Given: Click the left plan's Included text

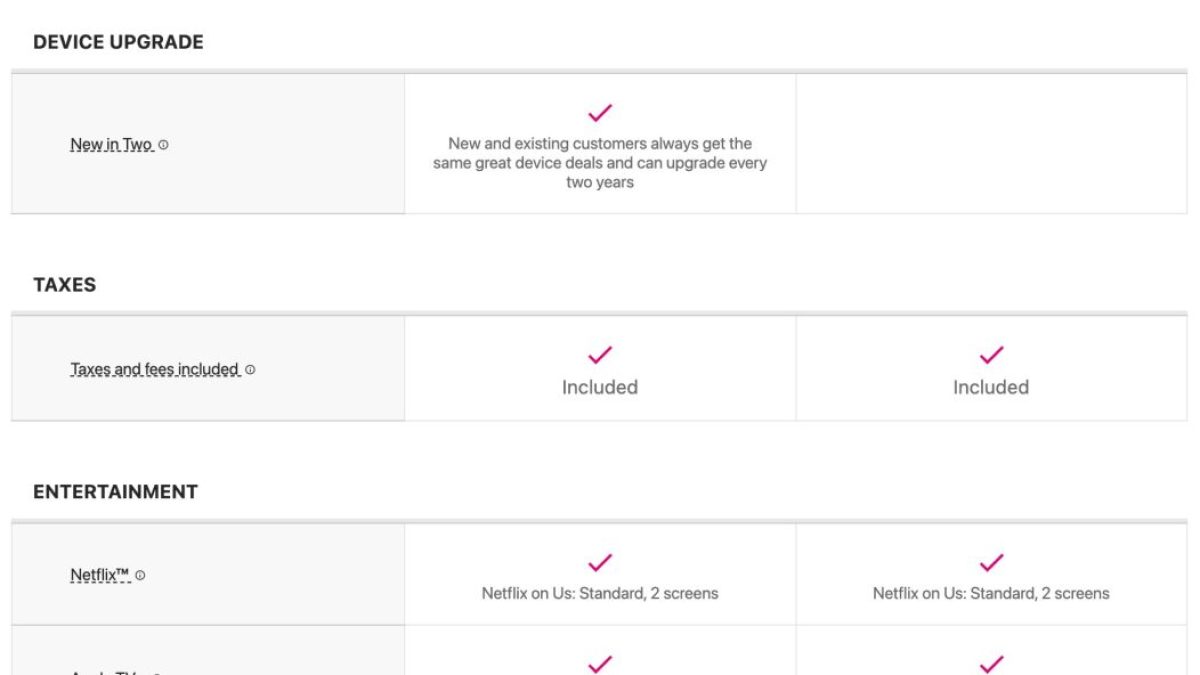Looking at the screenshot, I should point(600,387).
